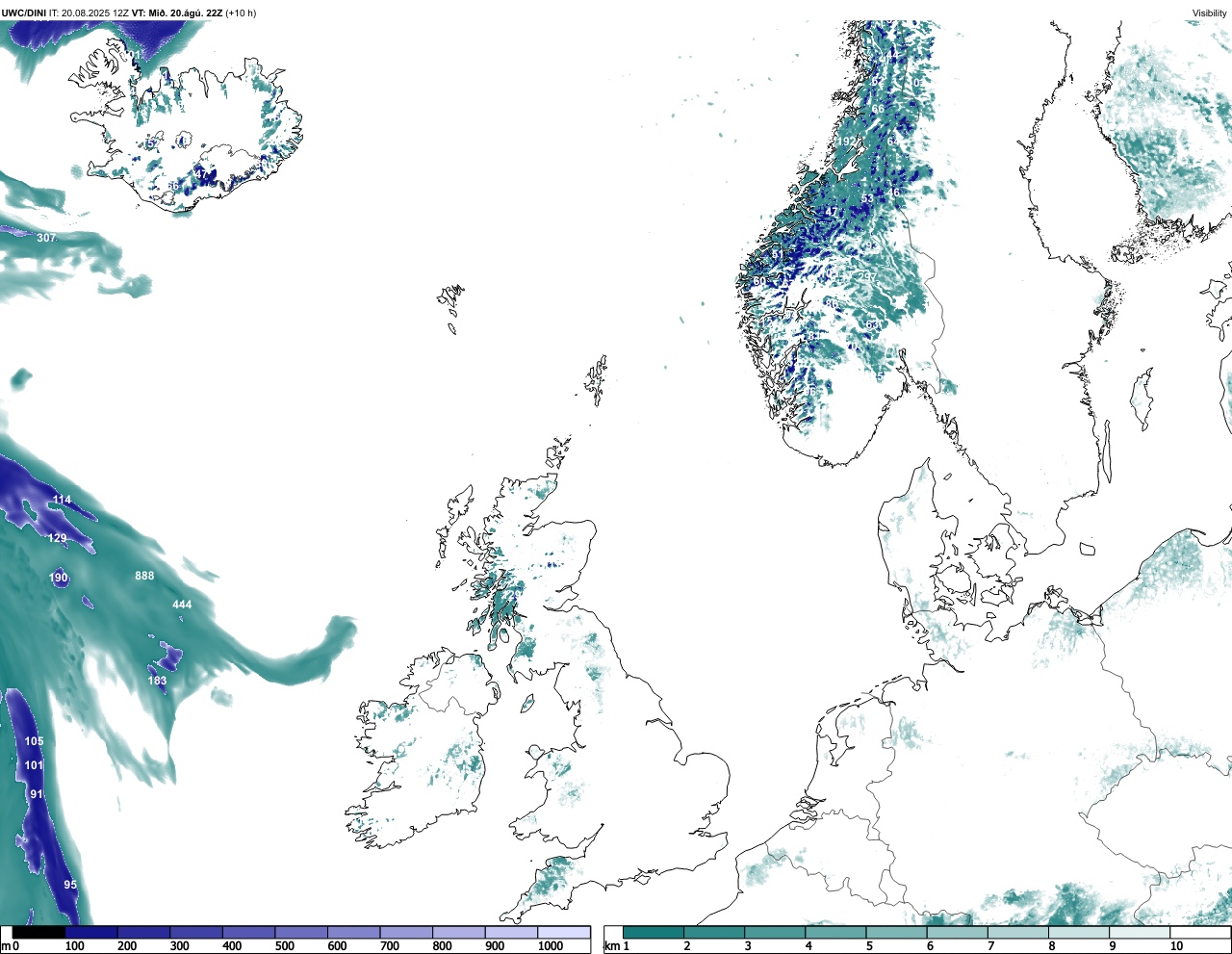The image size is (1232, 954).
Task: Select the 400–500 m legend color block
Action: (248, 933)
